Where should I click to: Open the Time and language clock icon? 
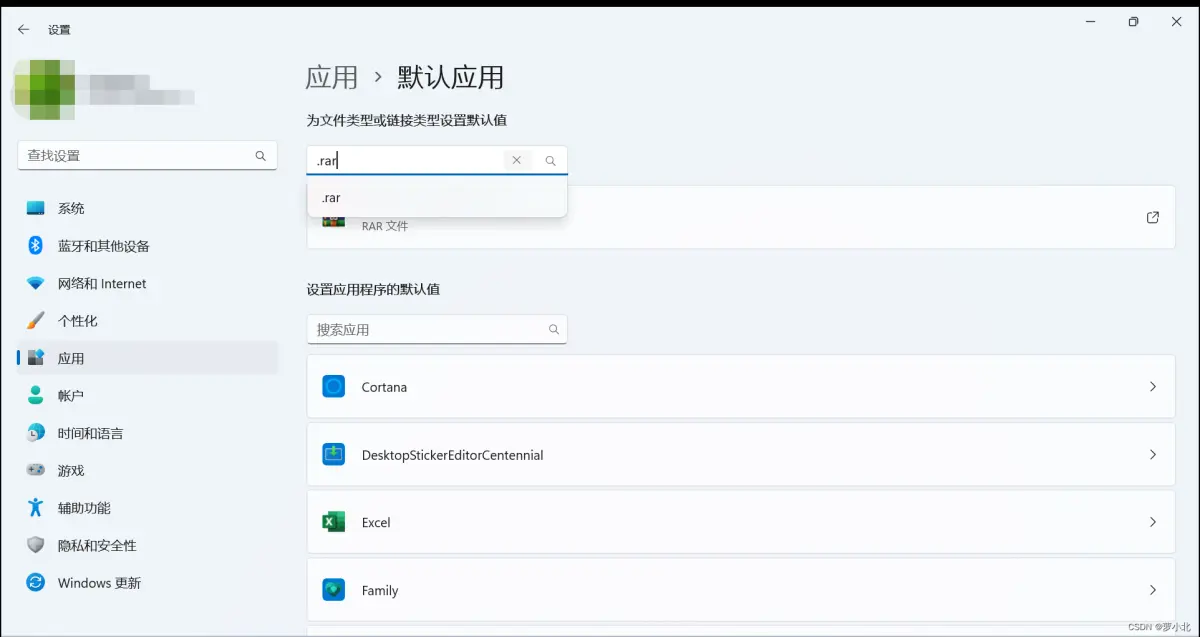point(36,433)
